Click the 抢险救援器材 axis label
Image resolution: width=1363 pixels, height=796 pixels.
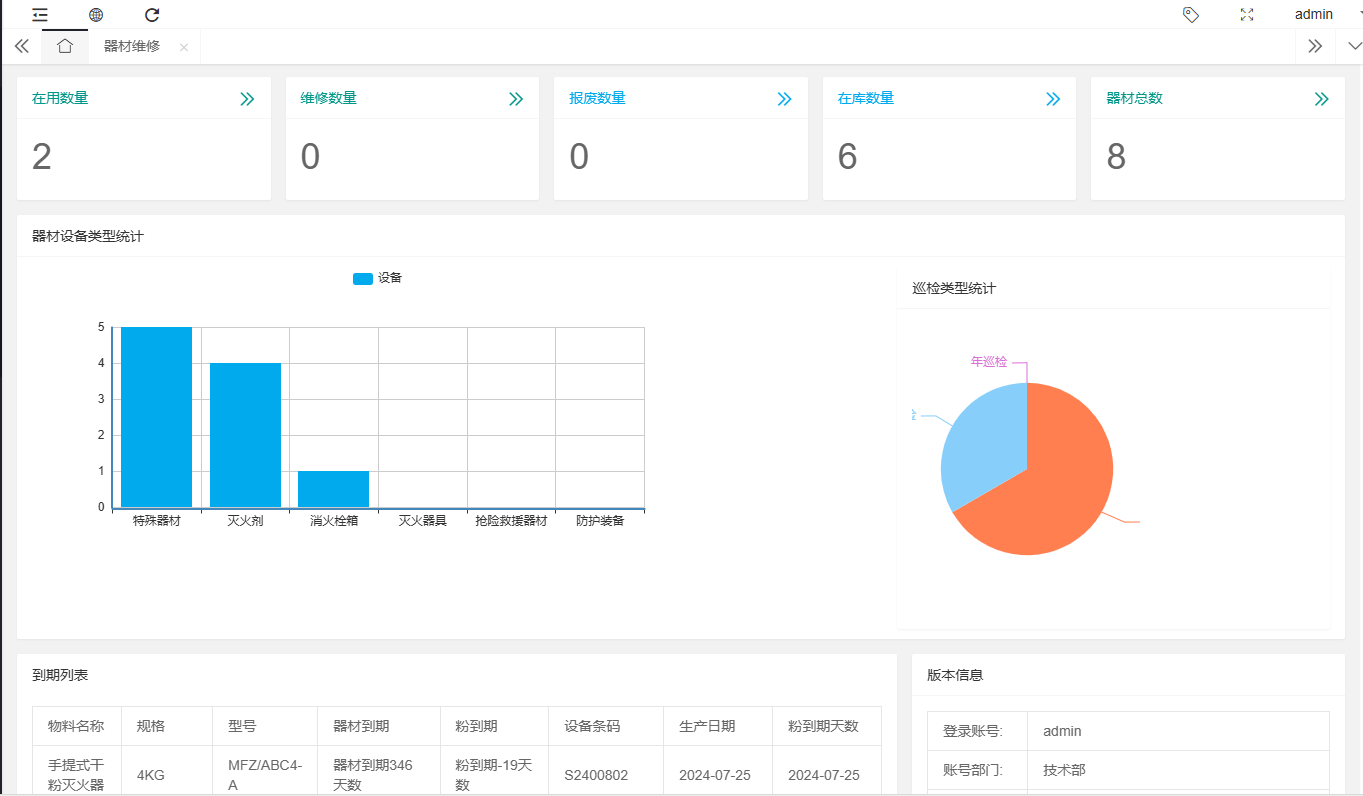(x=511, y=521)
